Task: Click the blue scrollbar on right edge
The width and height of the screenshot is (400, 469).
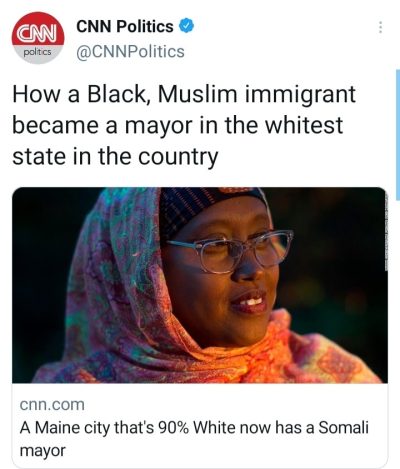Action: (x=398, y=134)
